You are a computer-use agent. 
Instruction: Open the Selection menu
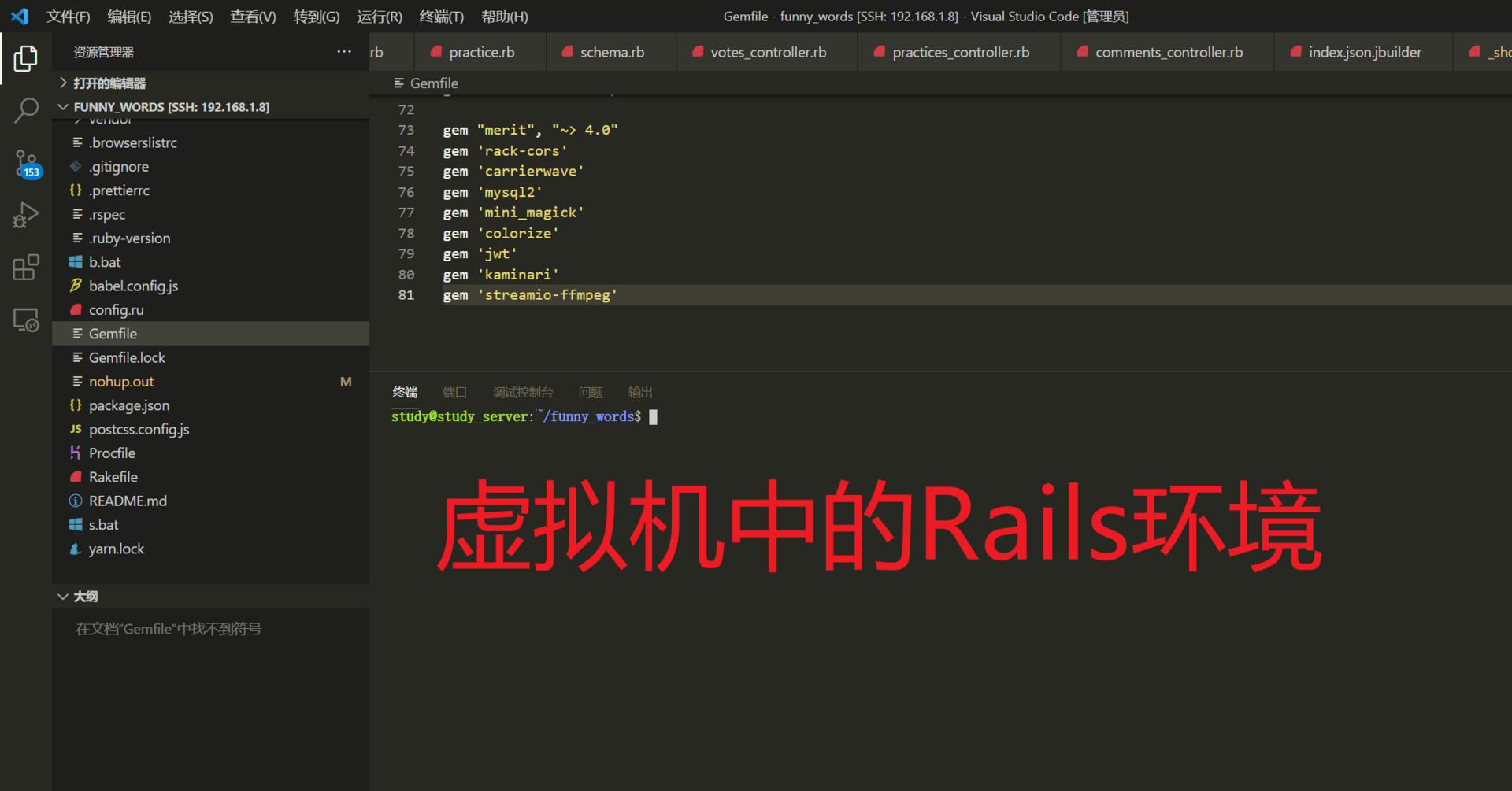click(191, 17)
